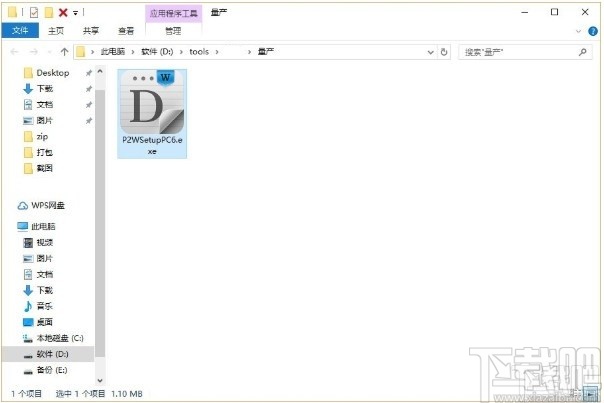Click tools in the address breadcrumb
The height and width of the screenshot is (403, 604).
199,52
